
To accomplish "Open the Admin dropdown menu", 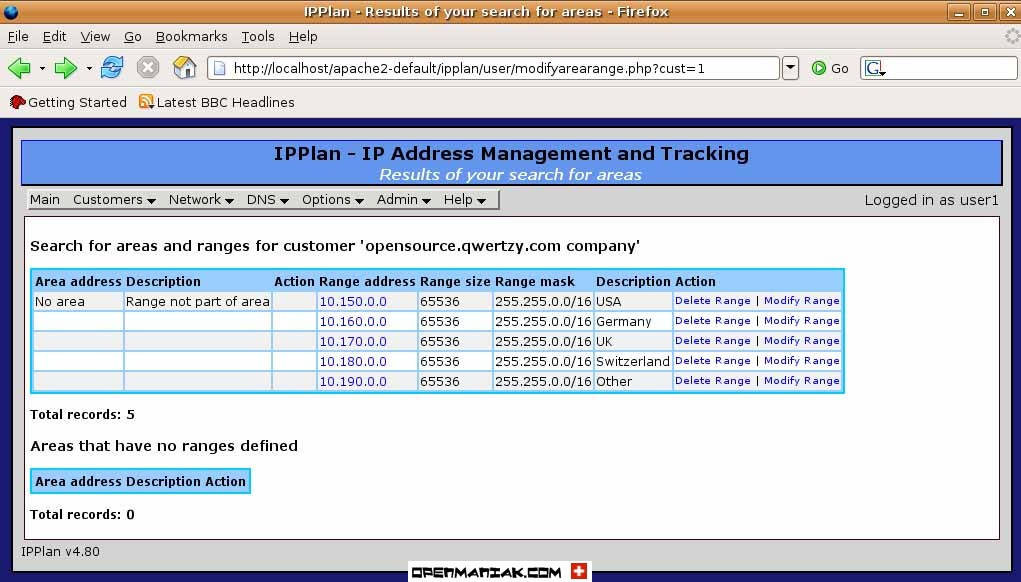I will [403, 200].
